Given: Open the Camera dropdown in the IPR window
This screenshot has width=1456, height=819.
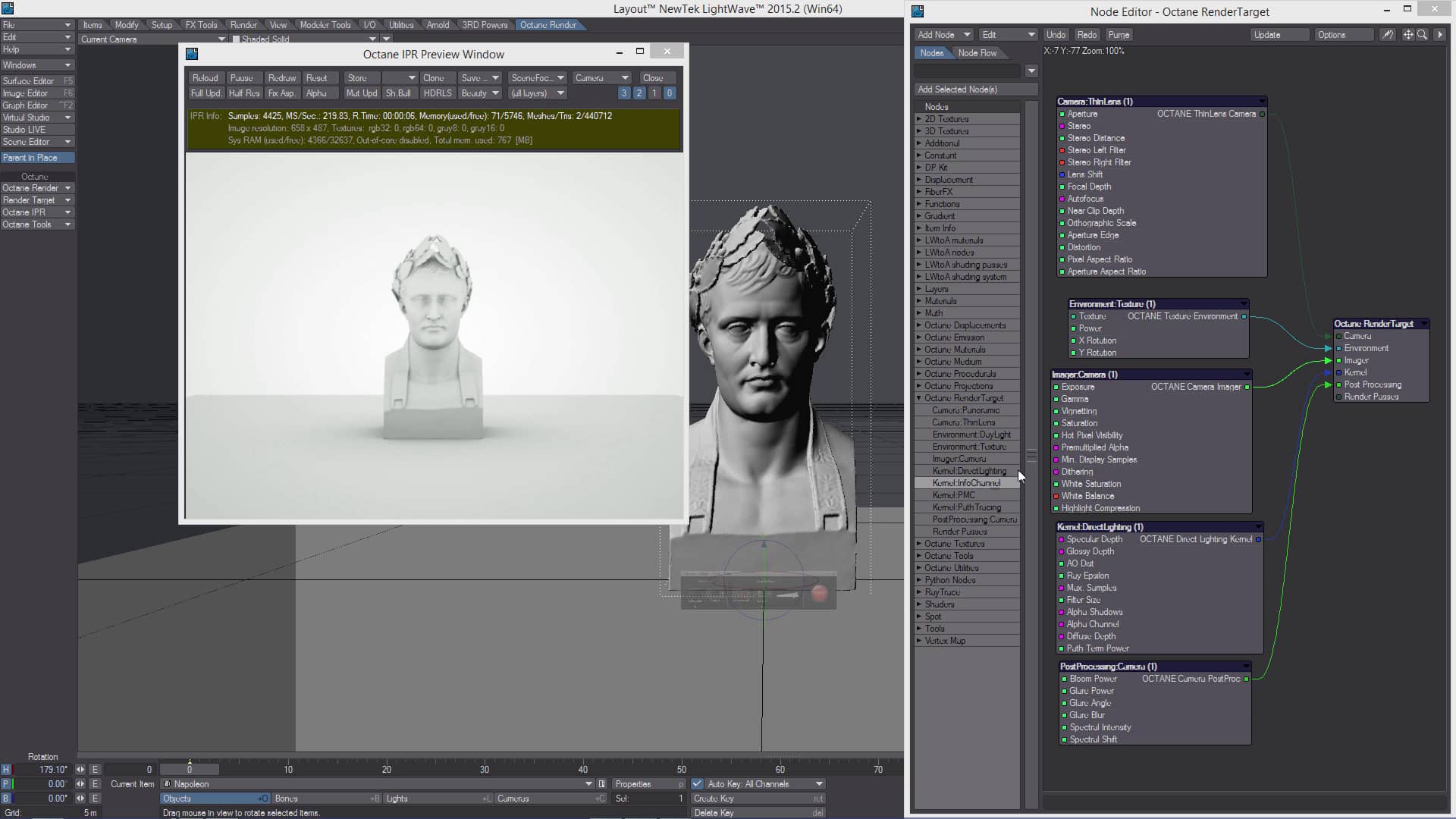Looking at the screenshot, I should pyautogui.click(x=601, y=77).
